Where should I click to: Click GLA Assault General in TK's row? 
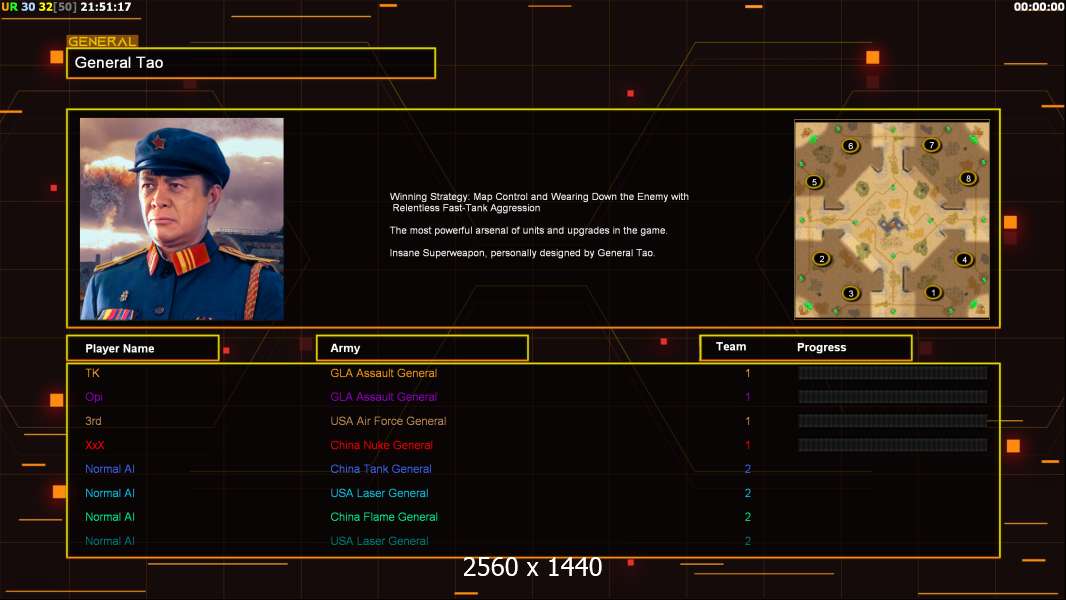383,373
